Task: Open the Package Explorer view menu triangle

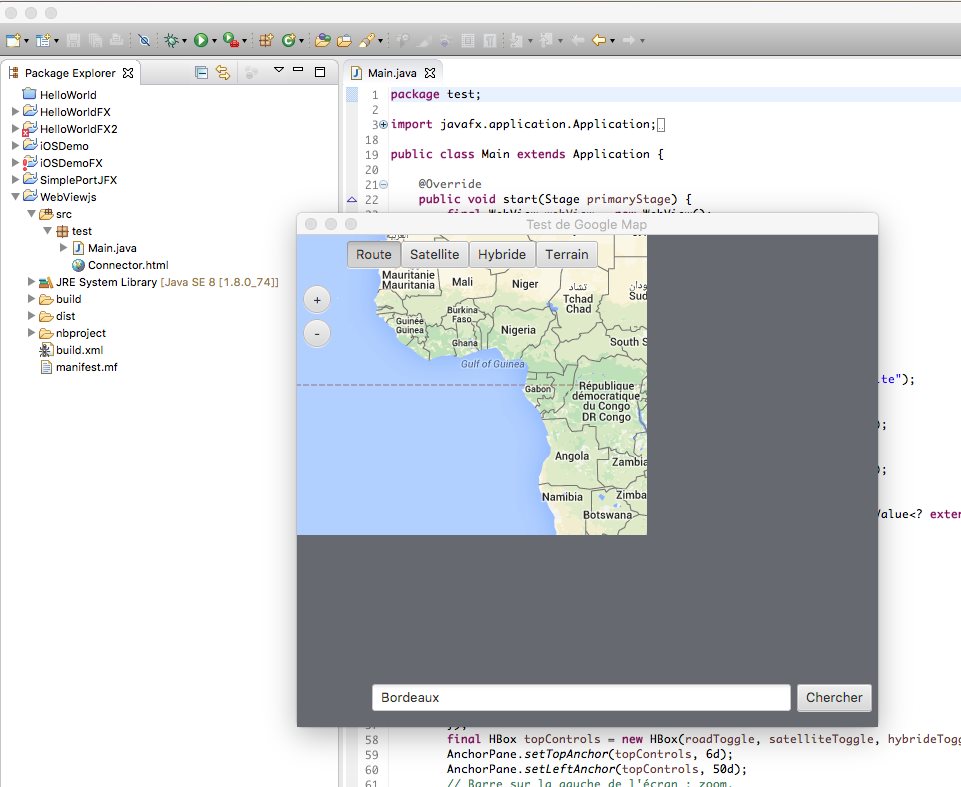Action: click(278, 70)
